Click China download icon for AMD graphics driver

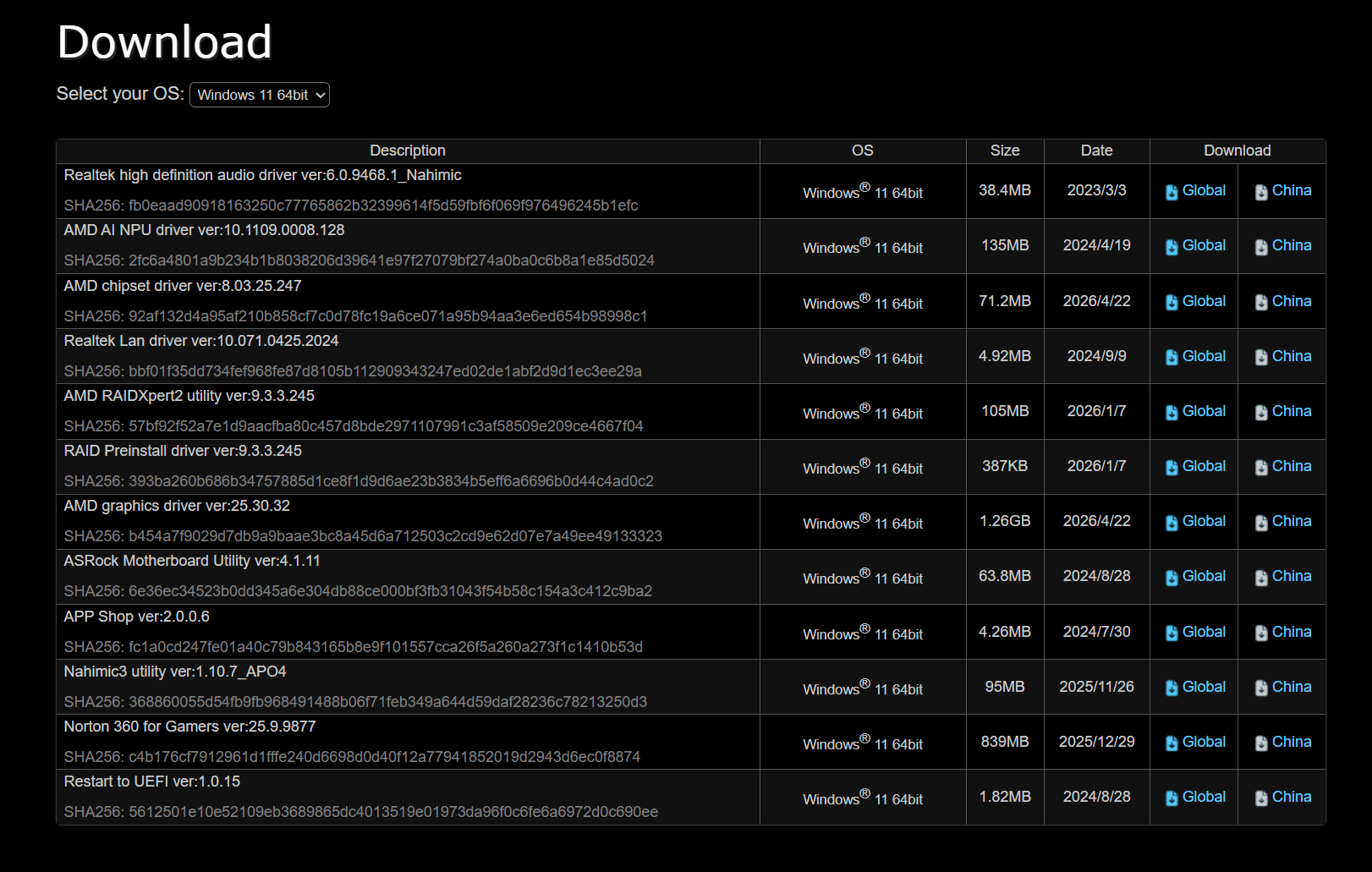coord(1261,523)
